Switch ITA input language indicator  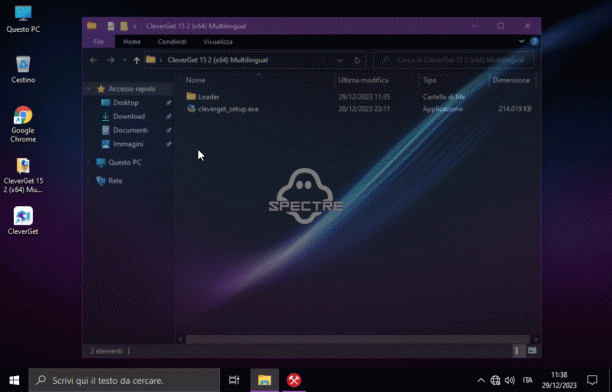tap(527, 380)
